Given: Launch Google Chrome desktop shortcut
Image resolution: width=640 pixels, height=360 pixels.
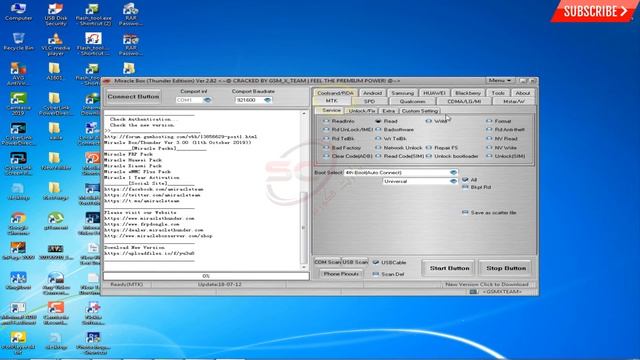Looking at the screenshot, I should 18,223.
